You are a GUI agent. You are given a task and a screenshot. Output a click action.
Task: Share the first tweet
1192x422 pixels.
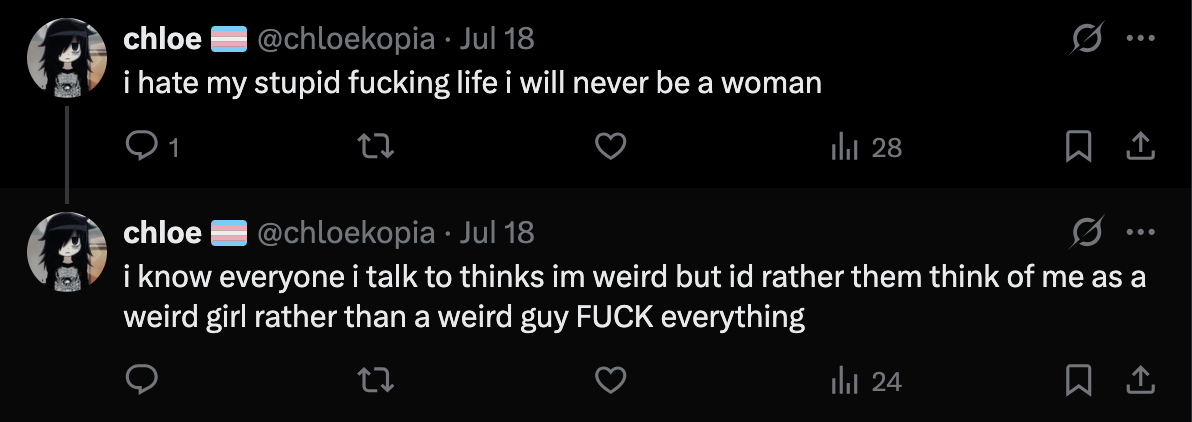(1140, 148)
